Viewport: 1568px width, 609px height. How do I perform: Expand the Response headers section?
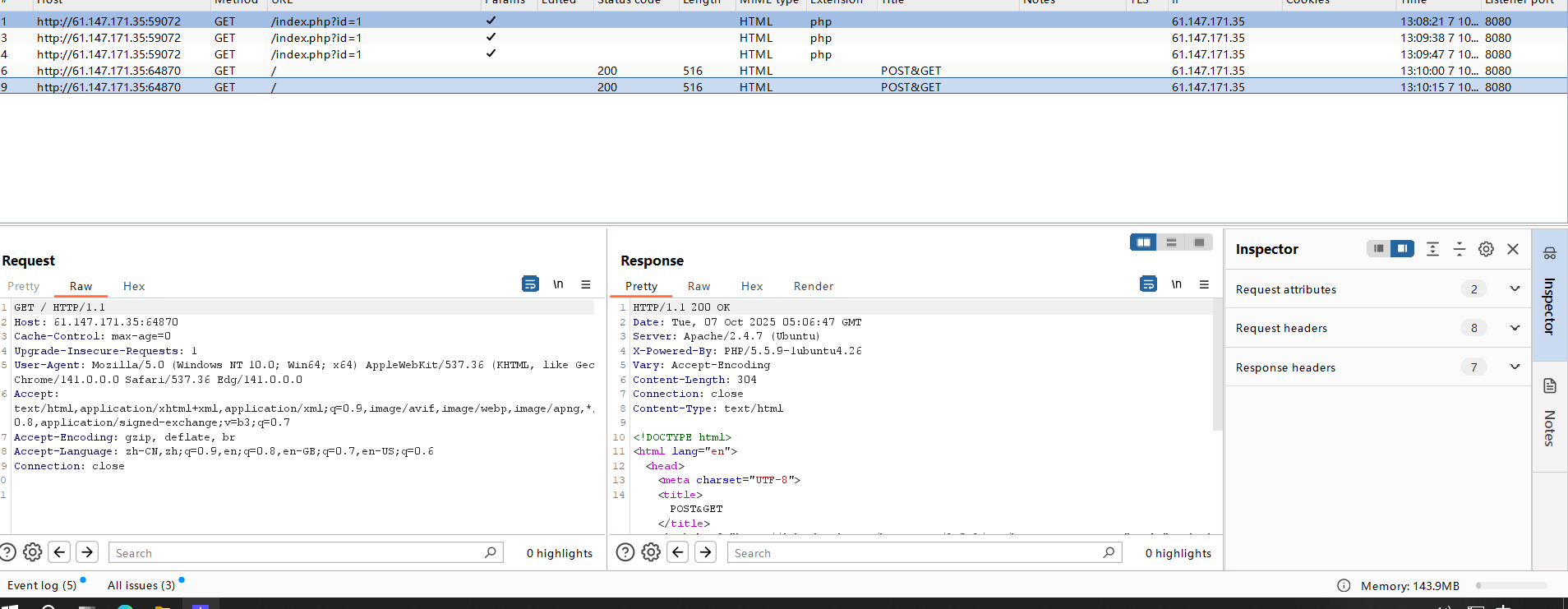tap(1515, 367)
